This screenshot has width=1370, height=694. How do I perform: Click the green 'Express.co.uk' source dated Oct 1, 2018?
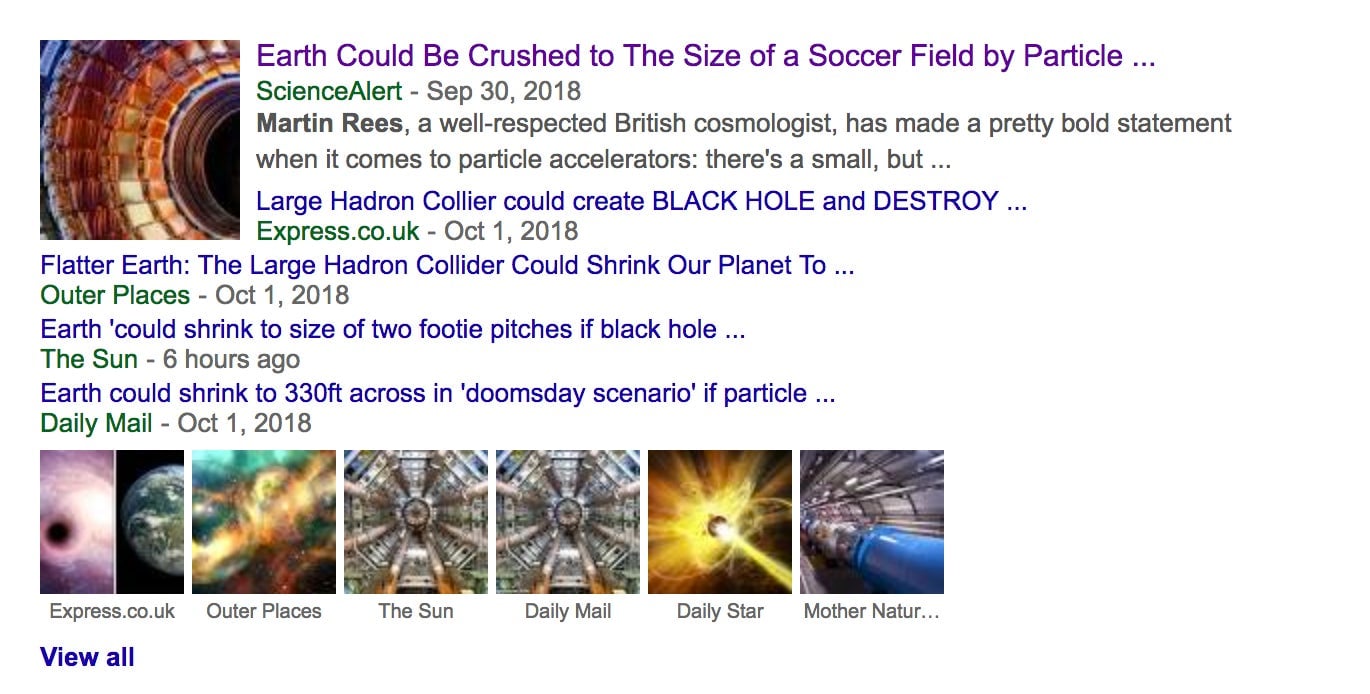coord(338,231)
